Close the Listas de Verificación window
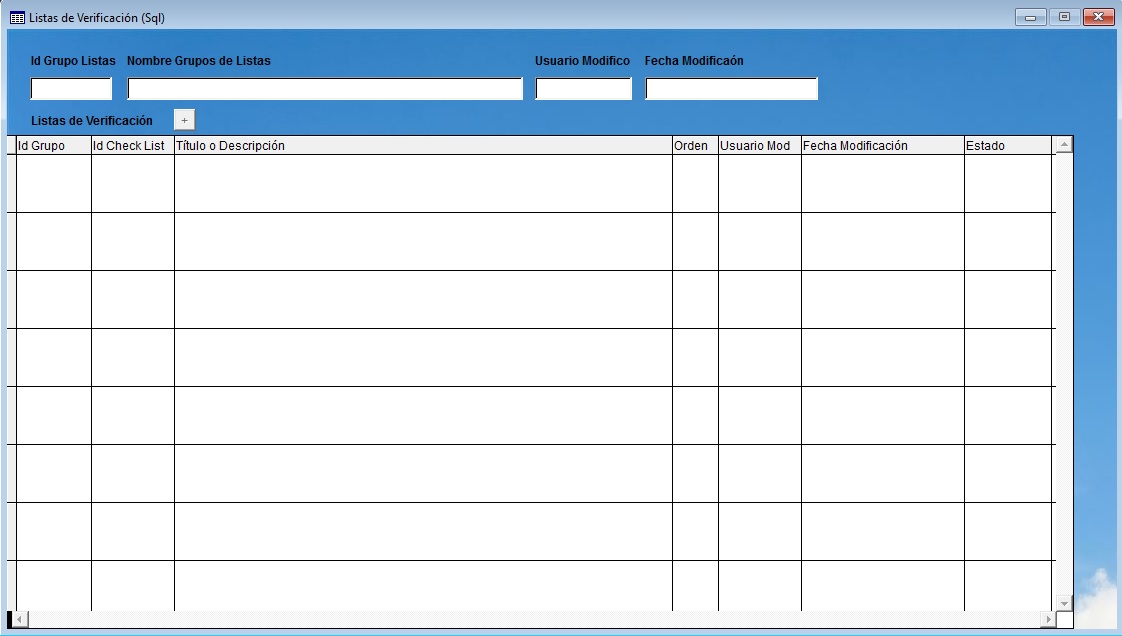This screenshot has height=636, width=1122. point(1098,17)
